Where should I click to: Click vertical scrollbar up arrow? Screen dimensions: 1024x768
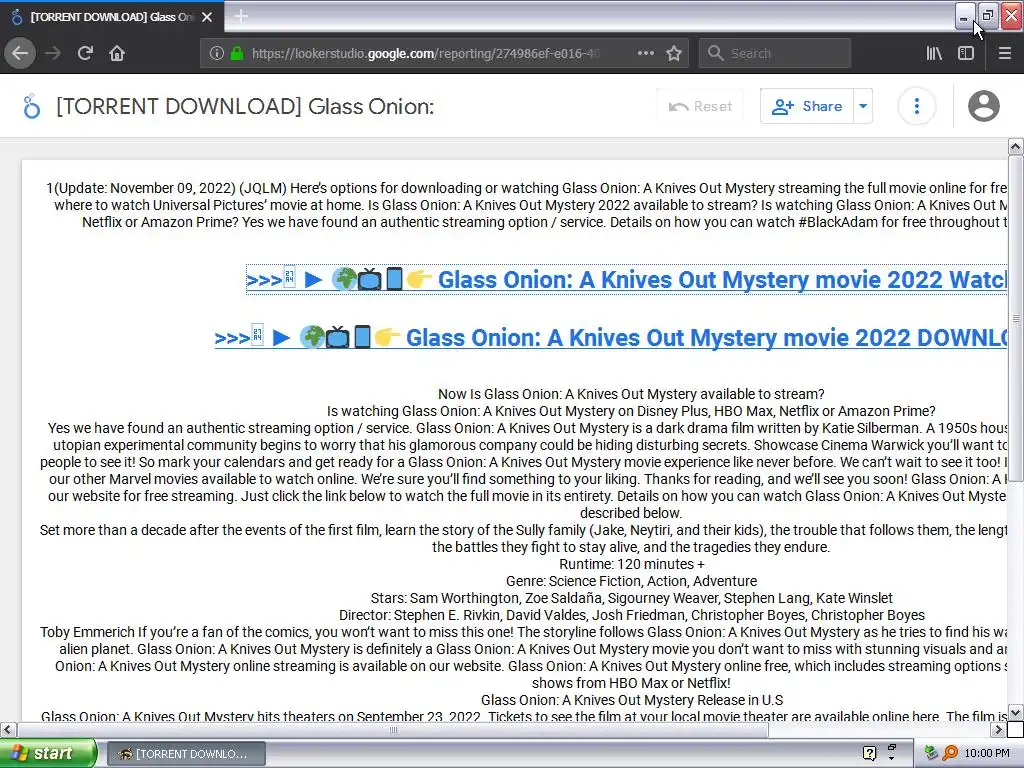pos(1016,147)
